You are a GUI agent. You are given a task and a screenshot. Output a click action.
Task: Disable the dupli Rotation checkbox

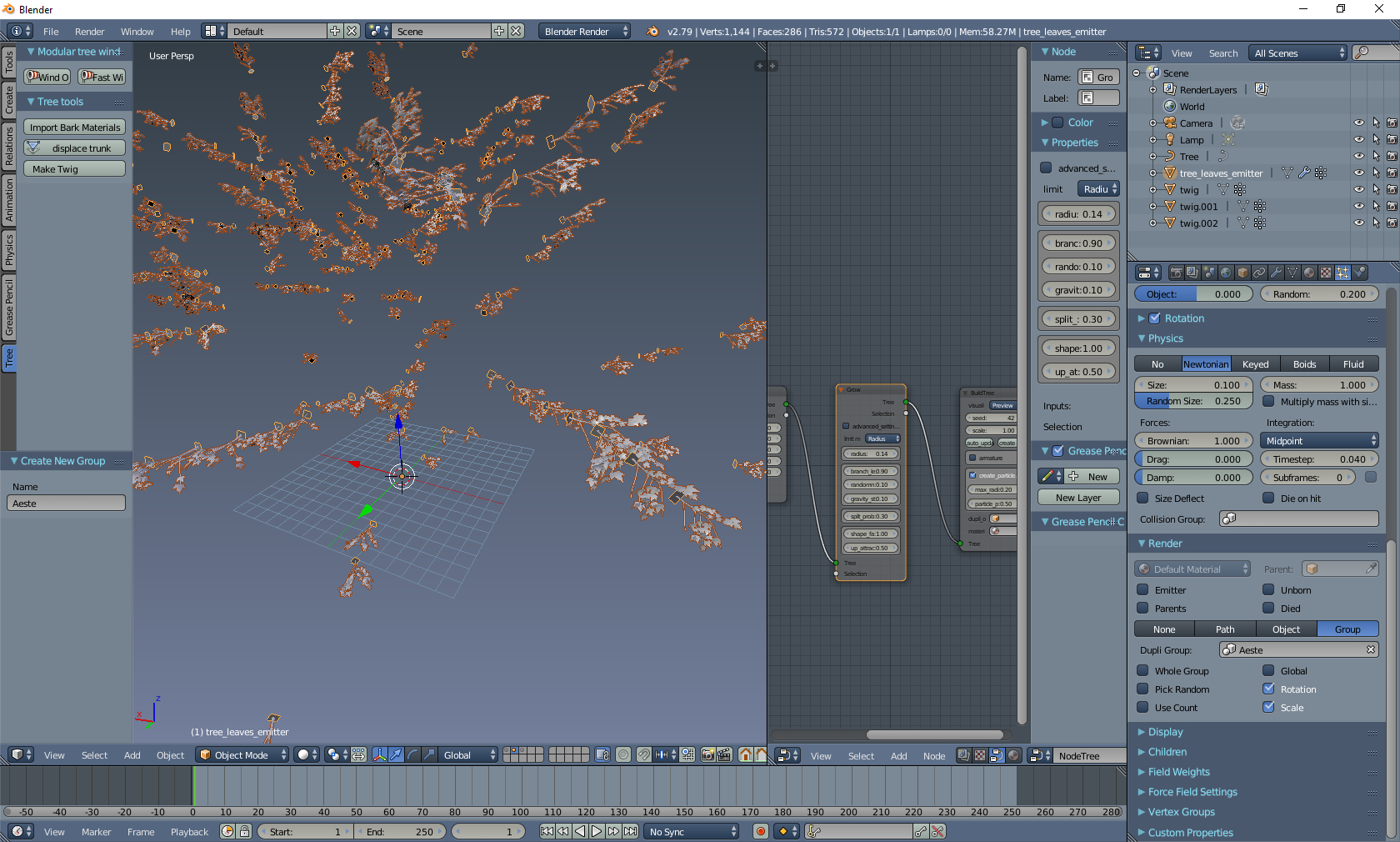click(1268, 689)
